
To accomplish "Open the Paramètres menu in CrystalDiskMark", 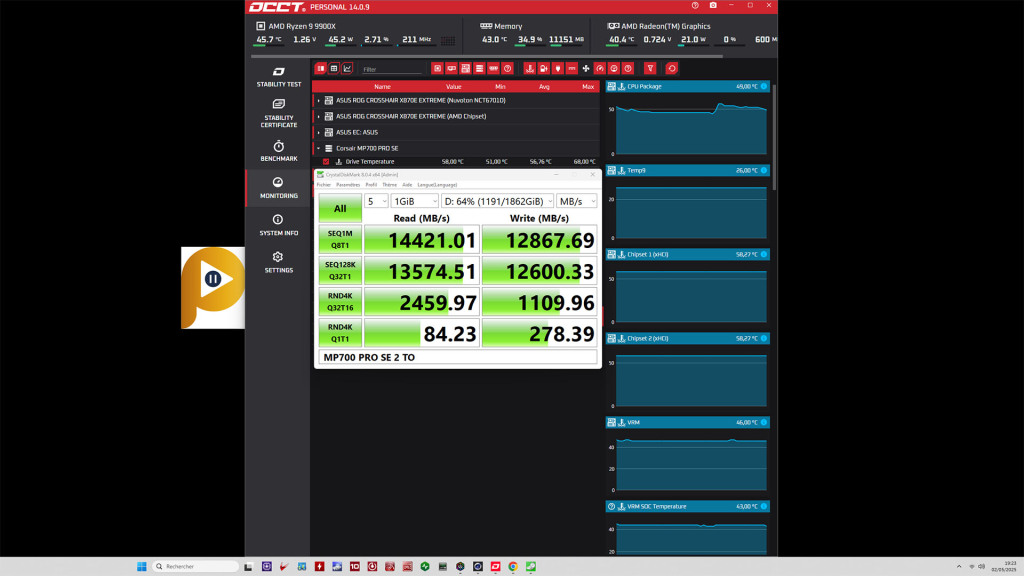I will click(x=348, y=185).
